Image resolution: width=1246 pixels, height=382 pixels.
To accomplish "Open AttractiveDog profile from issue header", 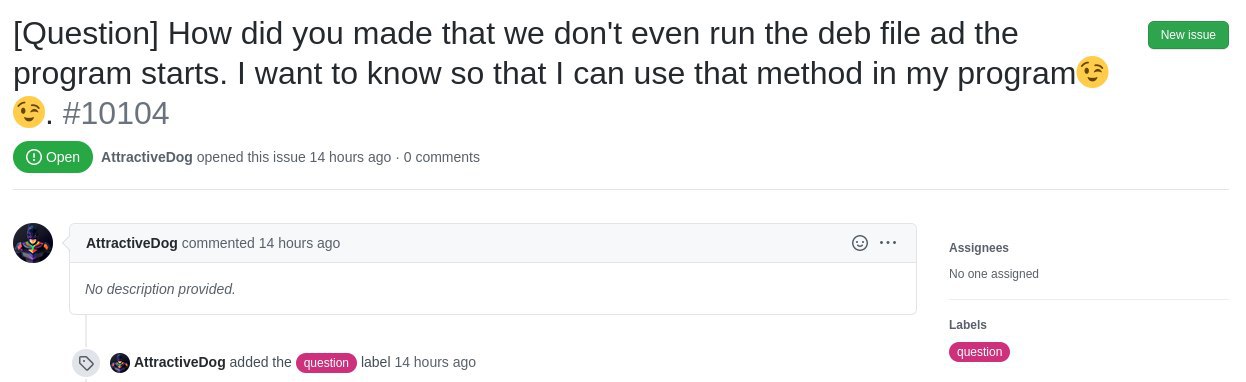I will 147,157.
